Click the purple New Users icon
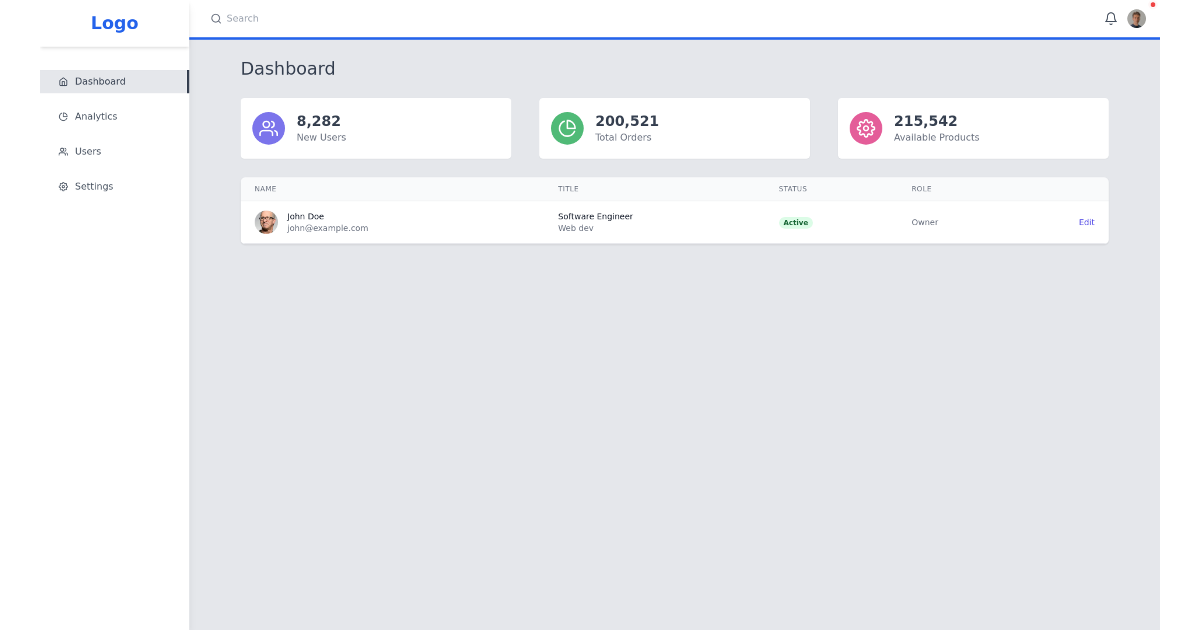Viewport: 1200px width, 630px height. (x=268, y=128)
